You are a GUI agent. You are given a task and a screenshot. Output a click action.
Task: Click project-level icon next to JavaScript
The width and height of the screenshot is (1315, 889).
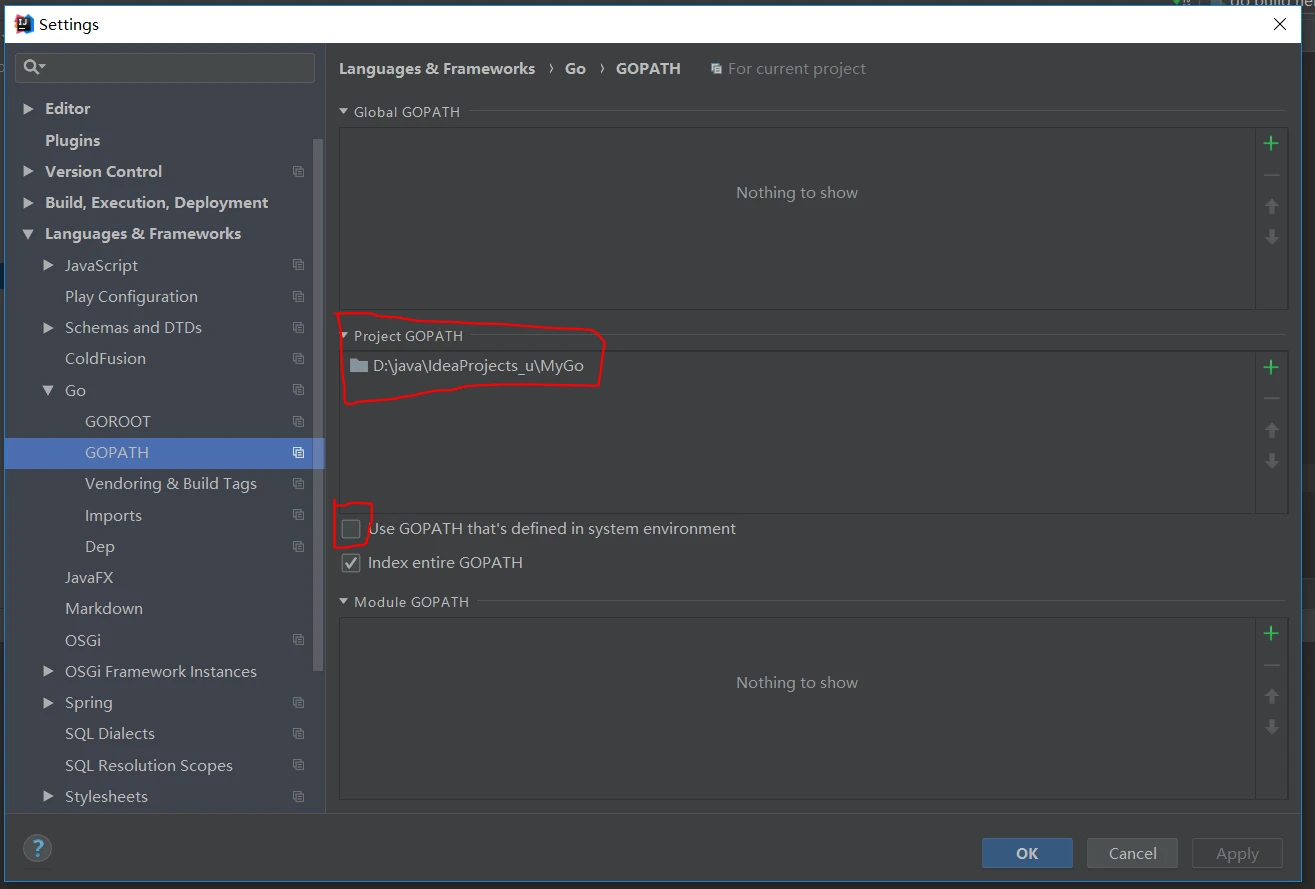[x=298, y=265]
